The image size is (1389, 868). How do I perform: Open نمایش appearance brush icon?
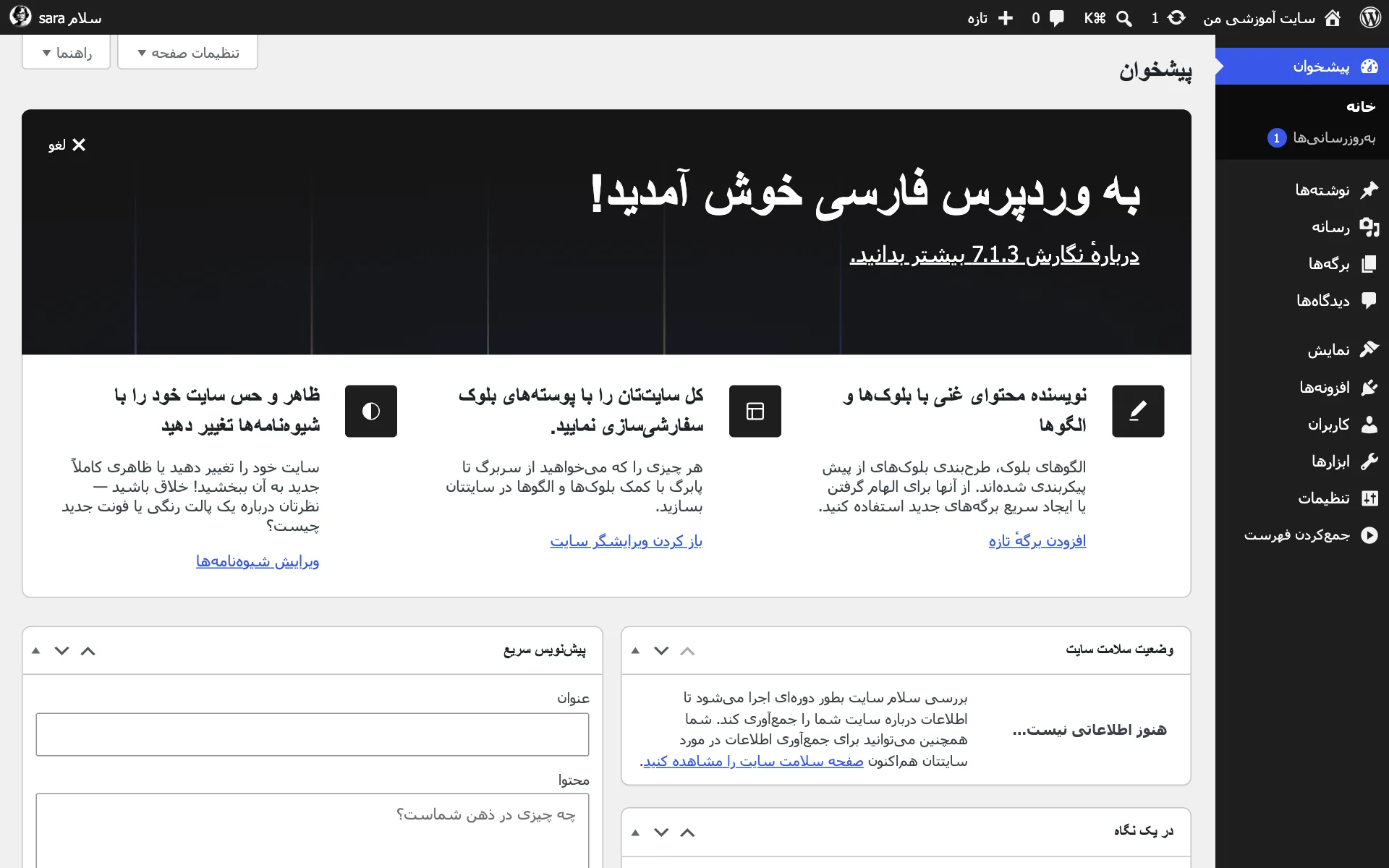[x=1369, y=350]
